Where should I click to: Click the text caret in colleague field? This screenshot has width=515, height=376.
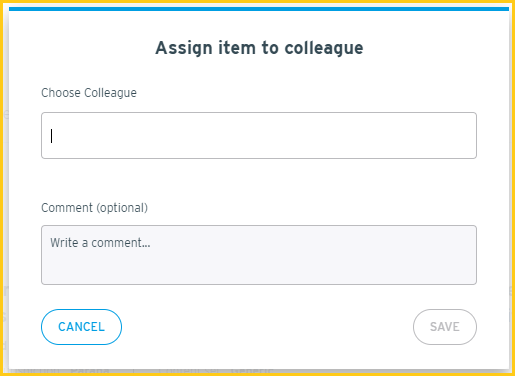(x=51, y=136)
